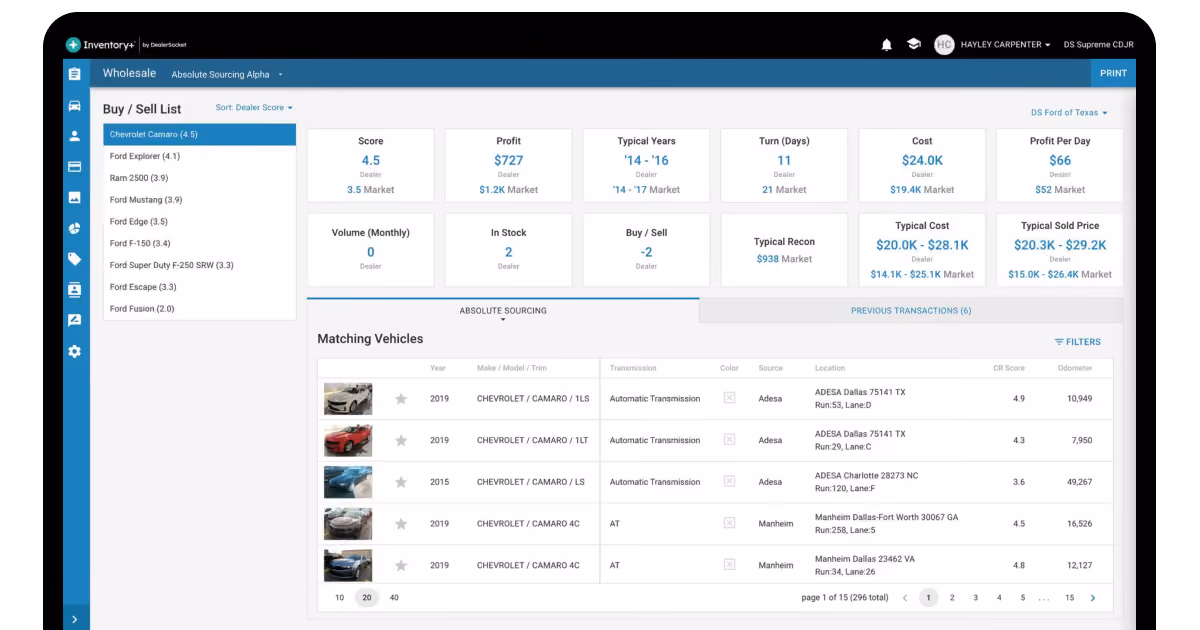Star the Manheim Dallas-Fort Worth Camaro row
Viewport: 1200px width, 630px height.
[401, 524]
